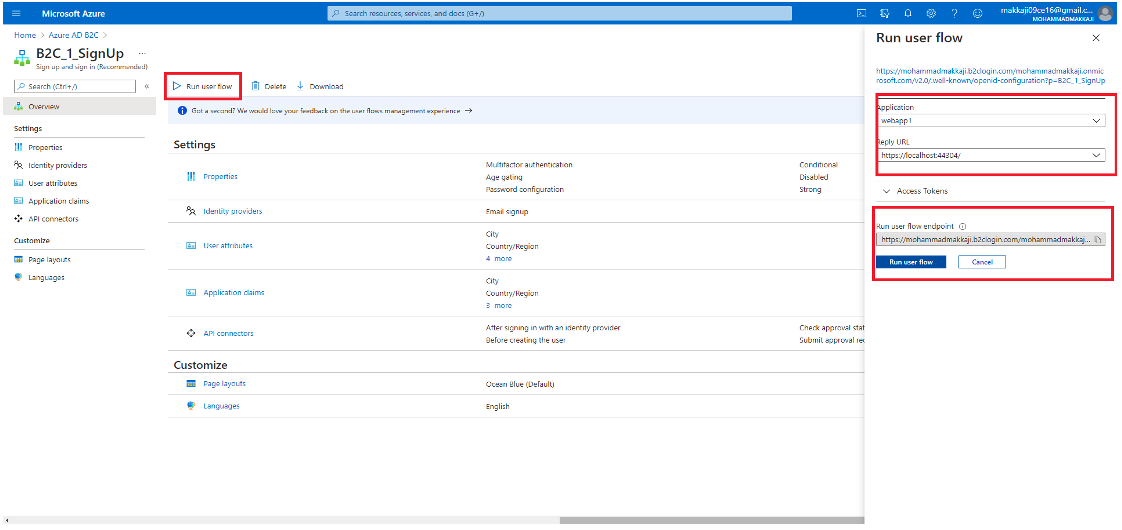Image resolution: width=1122 pixels, height=530 pixels.
Task: Click the blue Run user flow button
Action: [x=911, y=262]
